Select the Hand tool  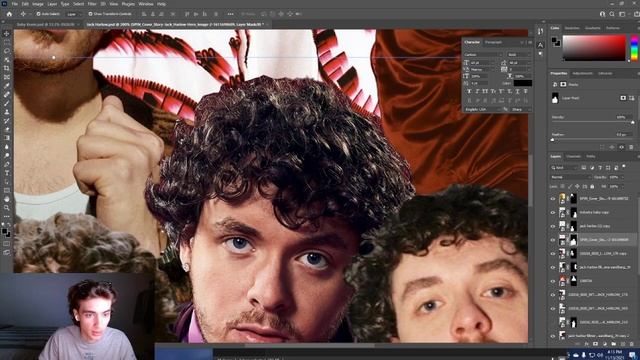pos(7,199)
